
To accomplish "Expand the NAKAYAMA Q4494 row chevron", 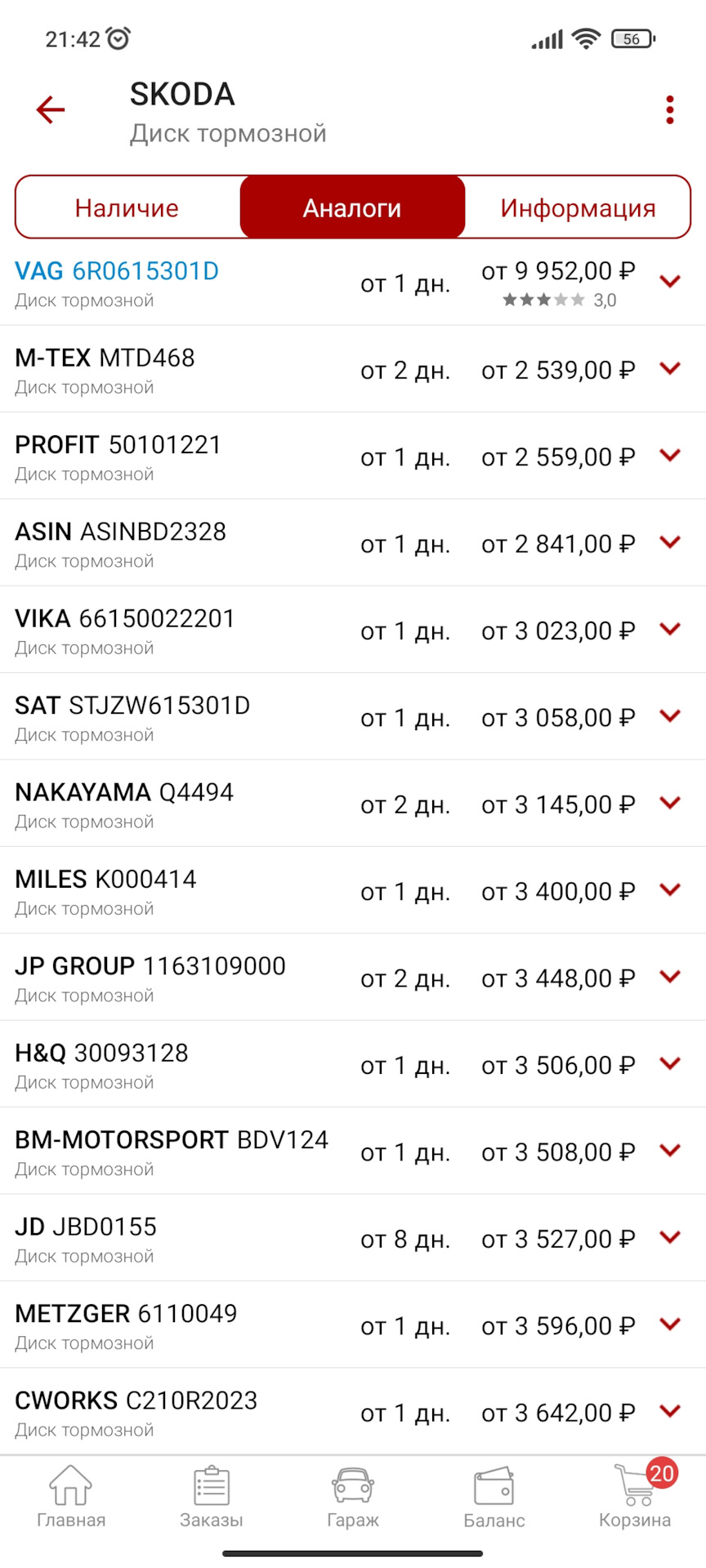I will (x=670, y=803).
